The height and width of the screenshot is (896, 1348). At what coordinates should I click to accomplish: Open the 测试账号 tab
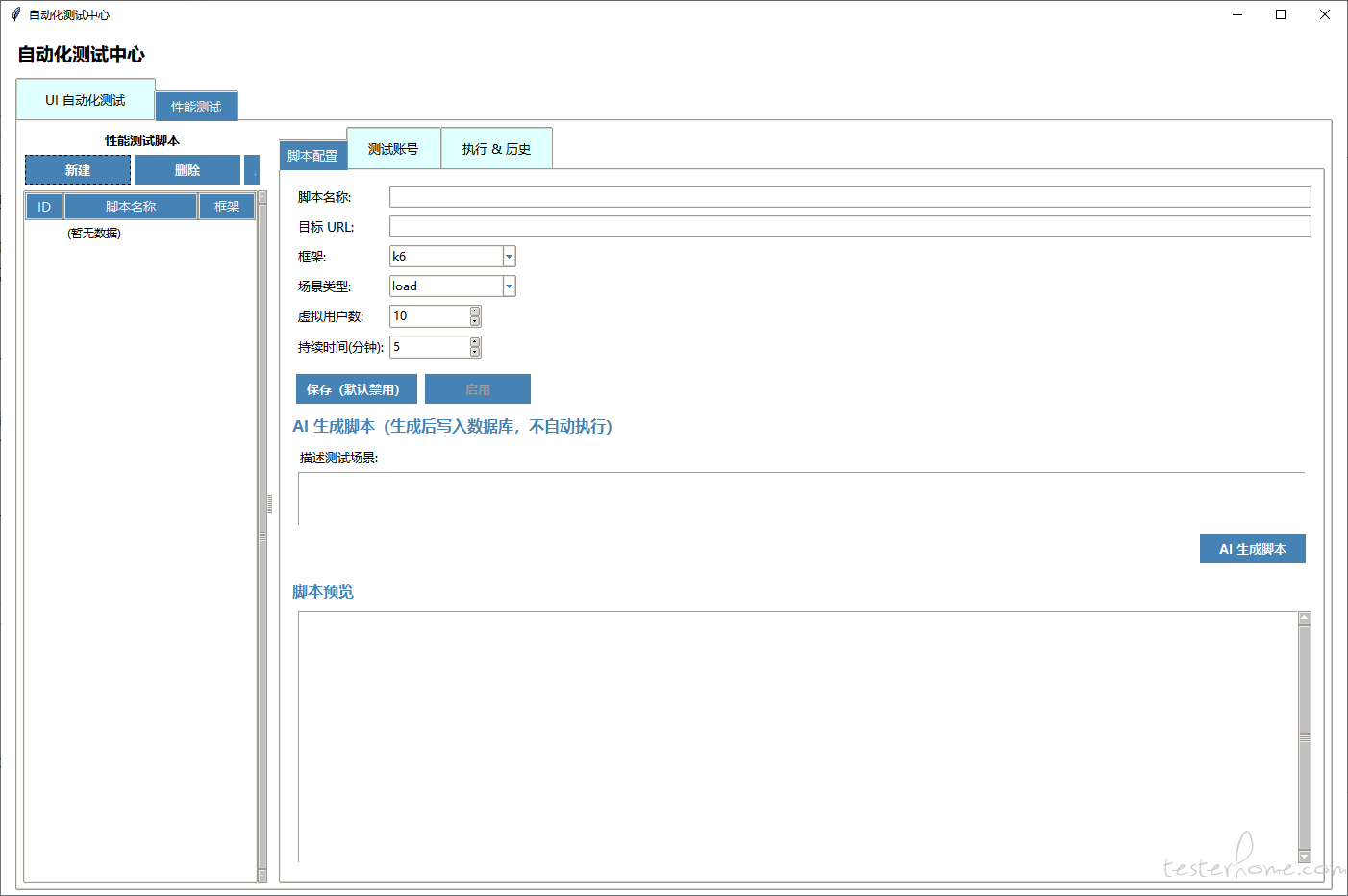(393, 149)
